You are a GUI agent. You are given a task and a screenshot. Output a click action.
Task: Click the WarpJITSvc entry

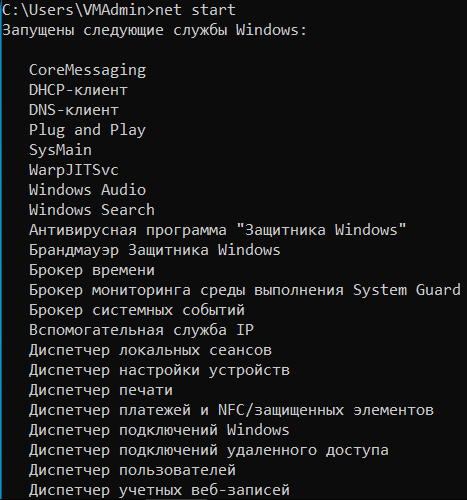point(74,170)
